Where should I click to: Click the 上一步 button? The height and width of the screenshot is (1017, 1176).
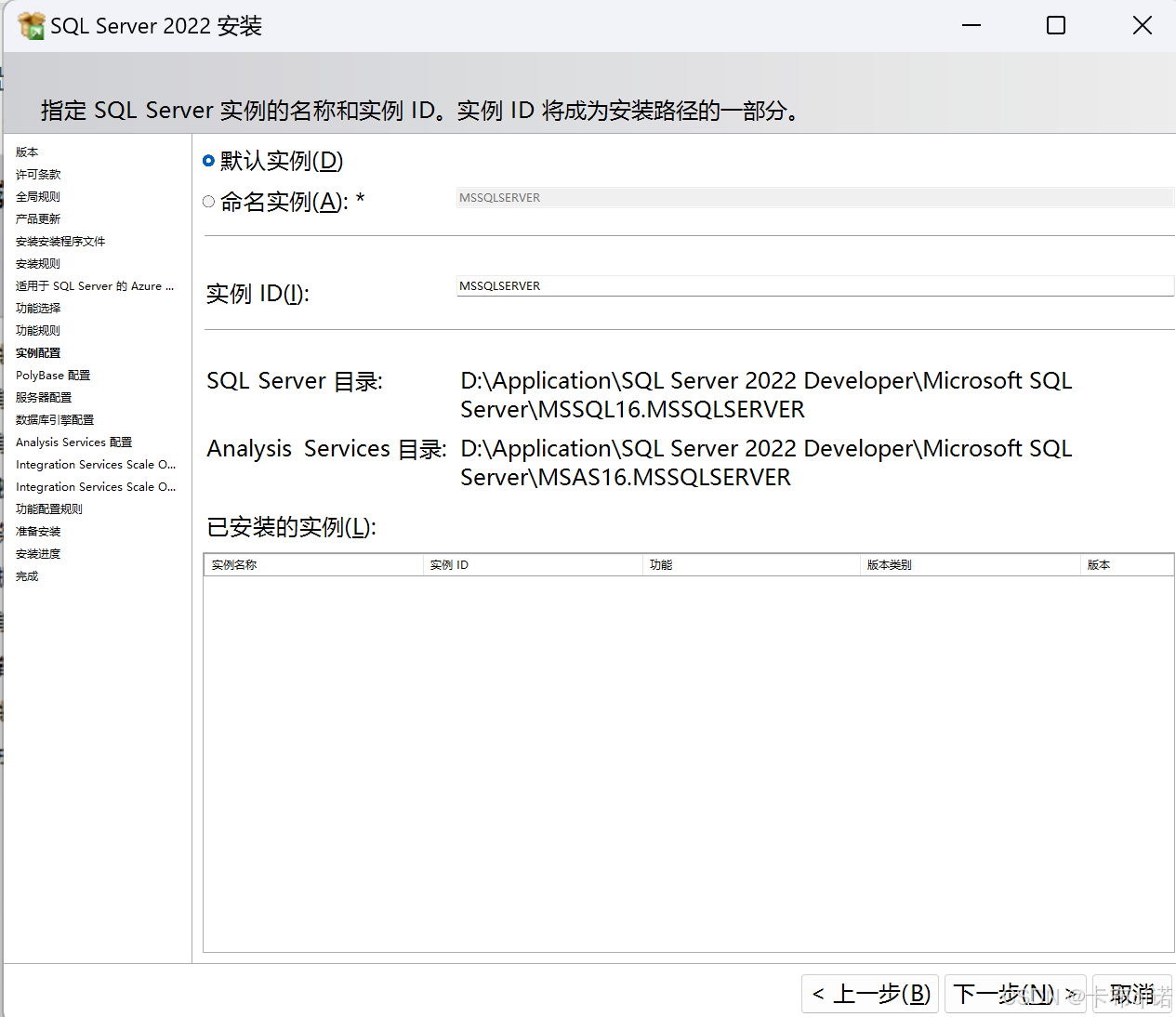tap(869, 993)
